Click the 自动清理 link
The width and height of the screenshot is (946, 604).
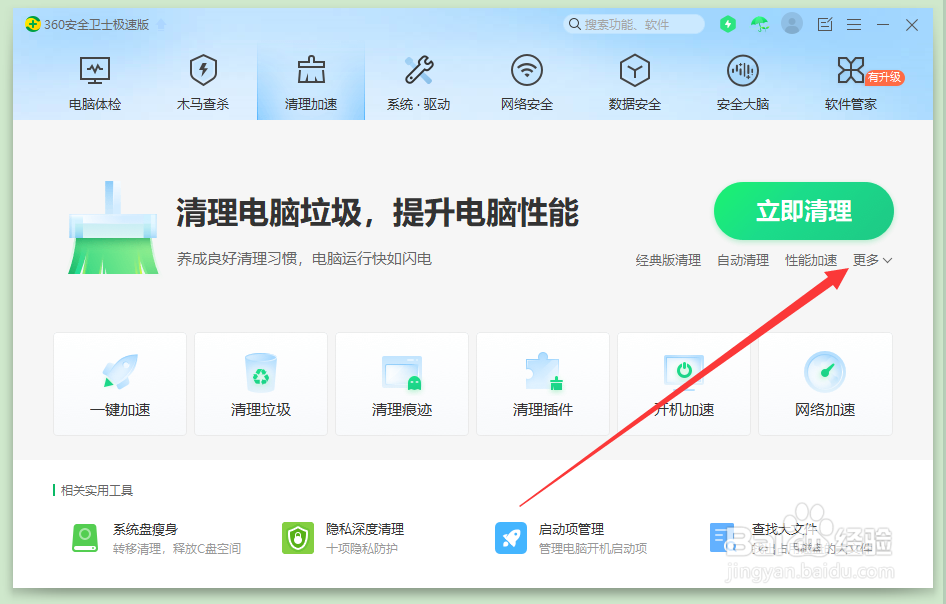[743, 260]
